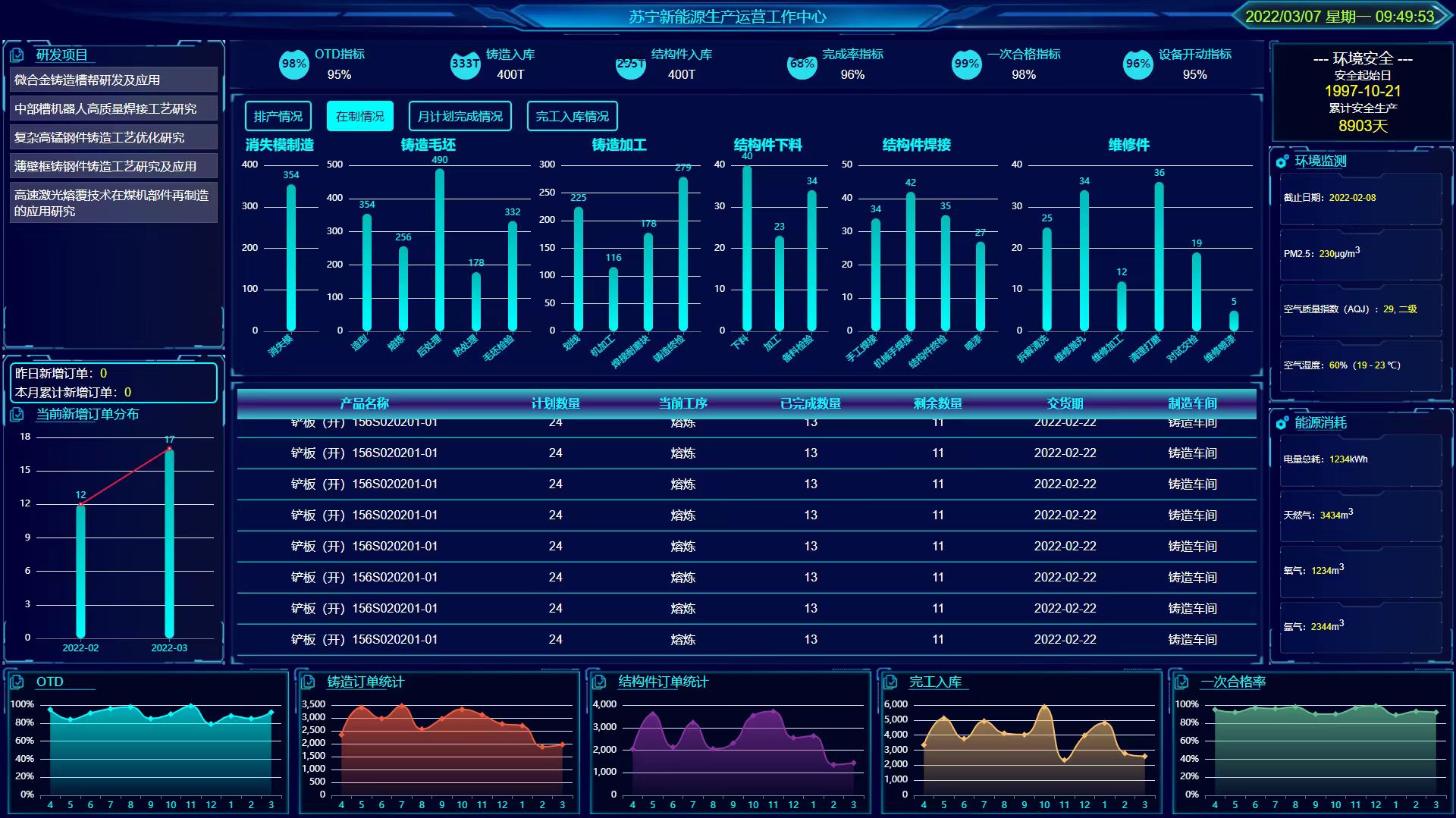Click the 490 后处理 bar in 铸造毛坯

point(440,249)
